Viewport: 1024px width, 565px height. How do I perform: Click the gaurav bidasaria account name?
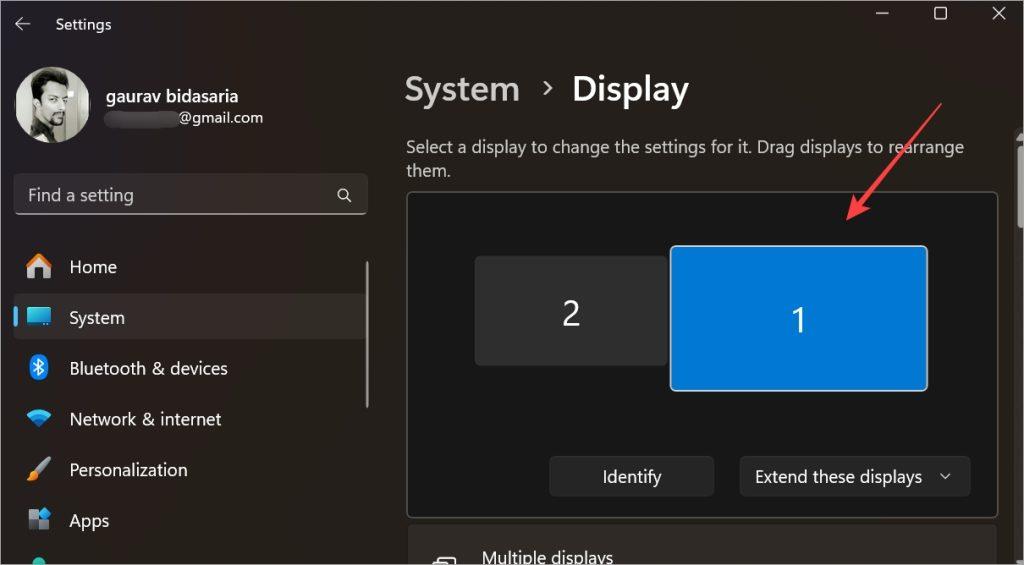tap(172, 97)
